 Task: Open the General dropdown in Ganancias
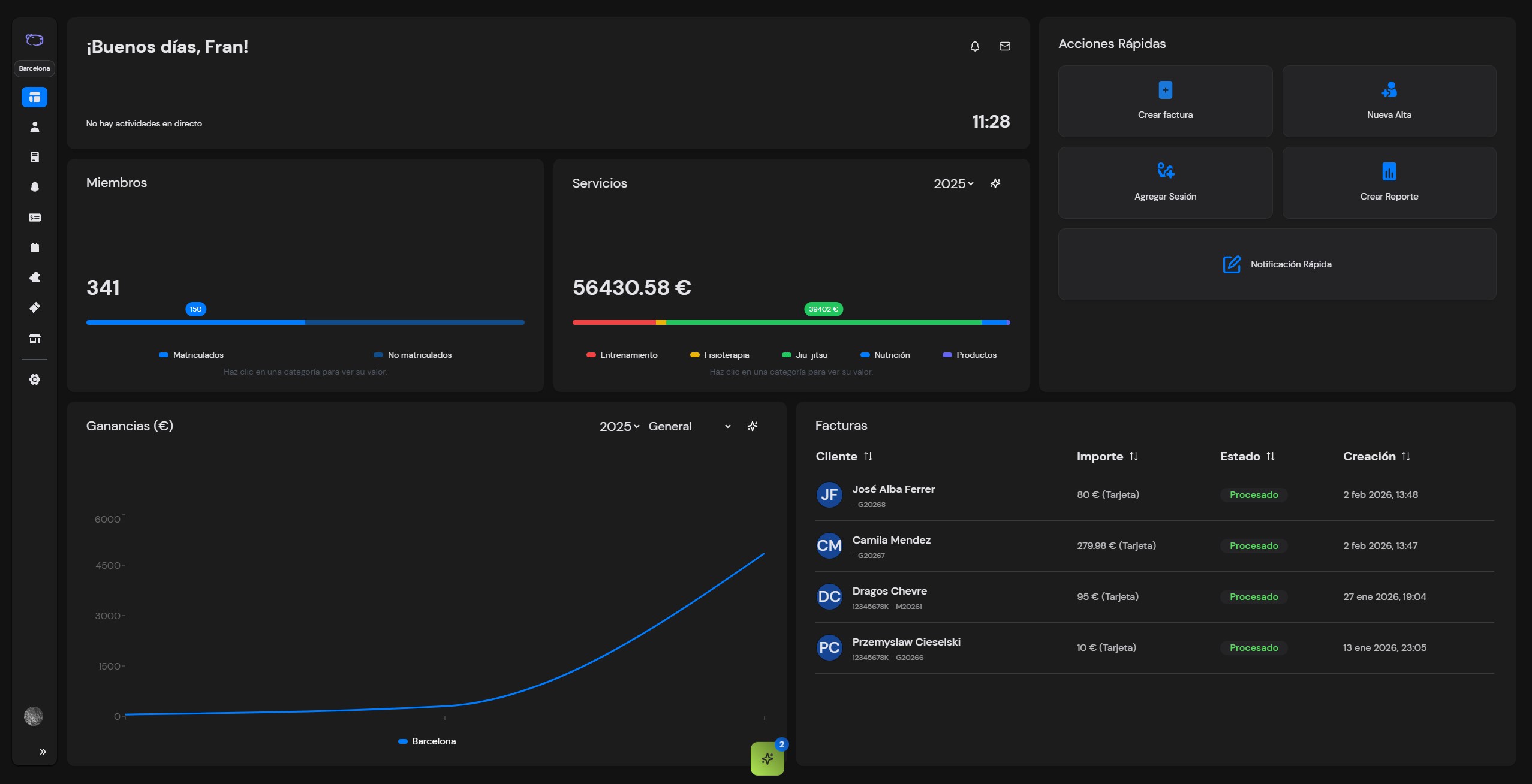click(689, 426)
